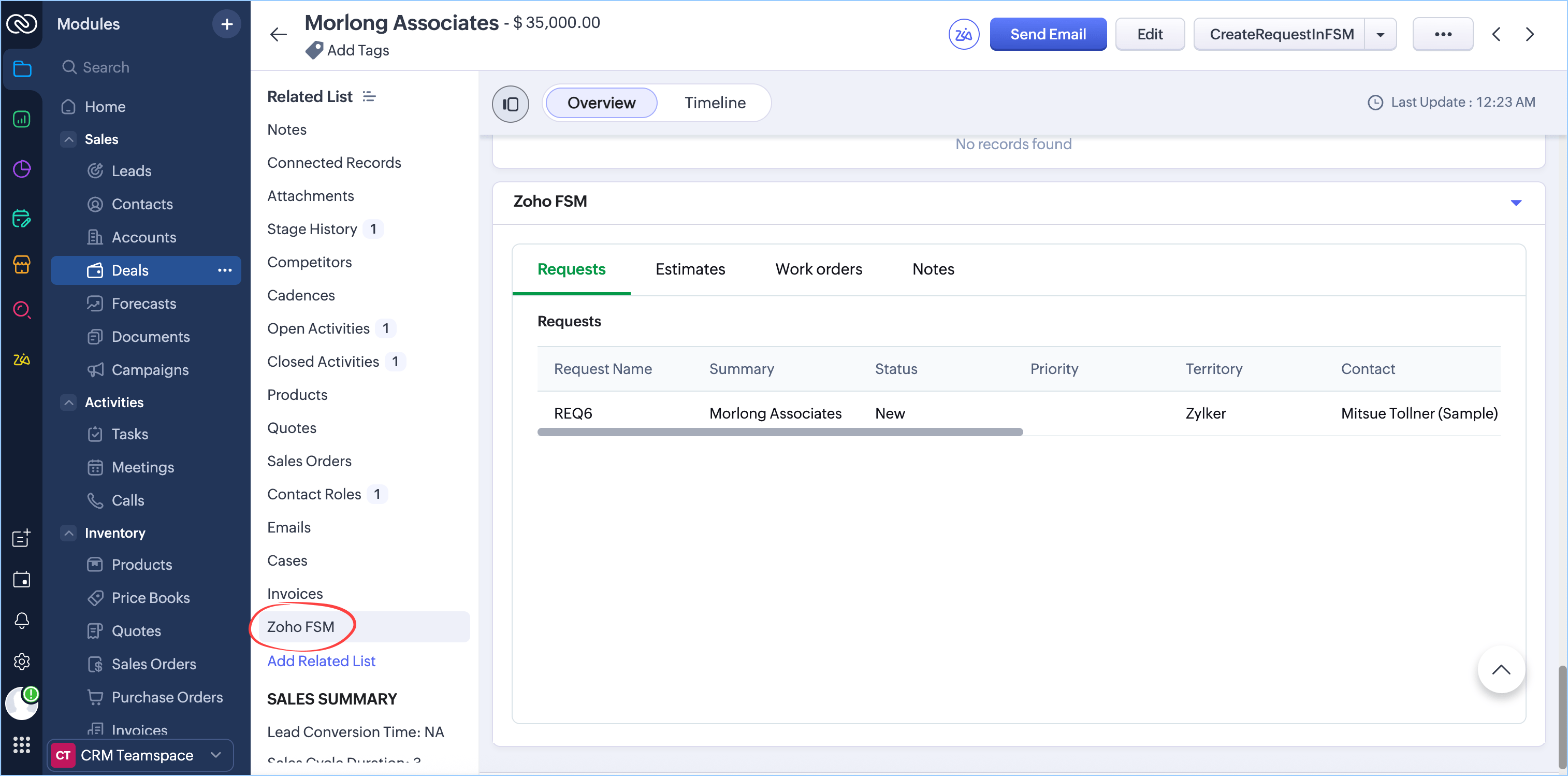Image resolution: width=1568 pixels, height=776 pixels.
Task: Open the Work orders tab
Action: [818, 269]
